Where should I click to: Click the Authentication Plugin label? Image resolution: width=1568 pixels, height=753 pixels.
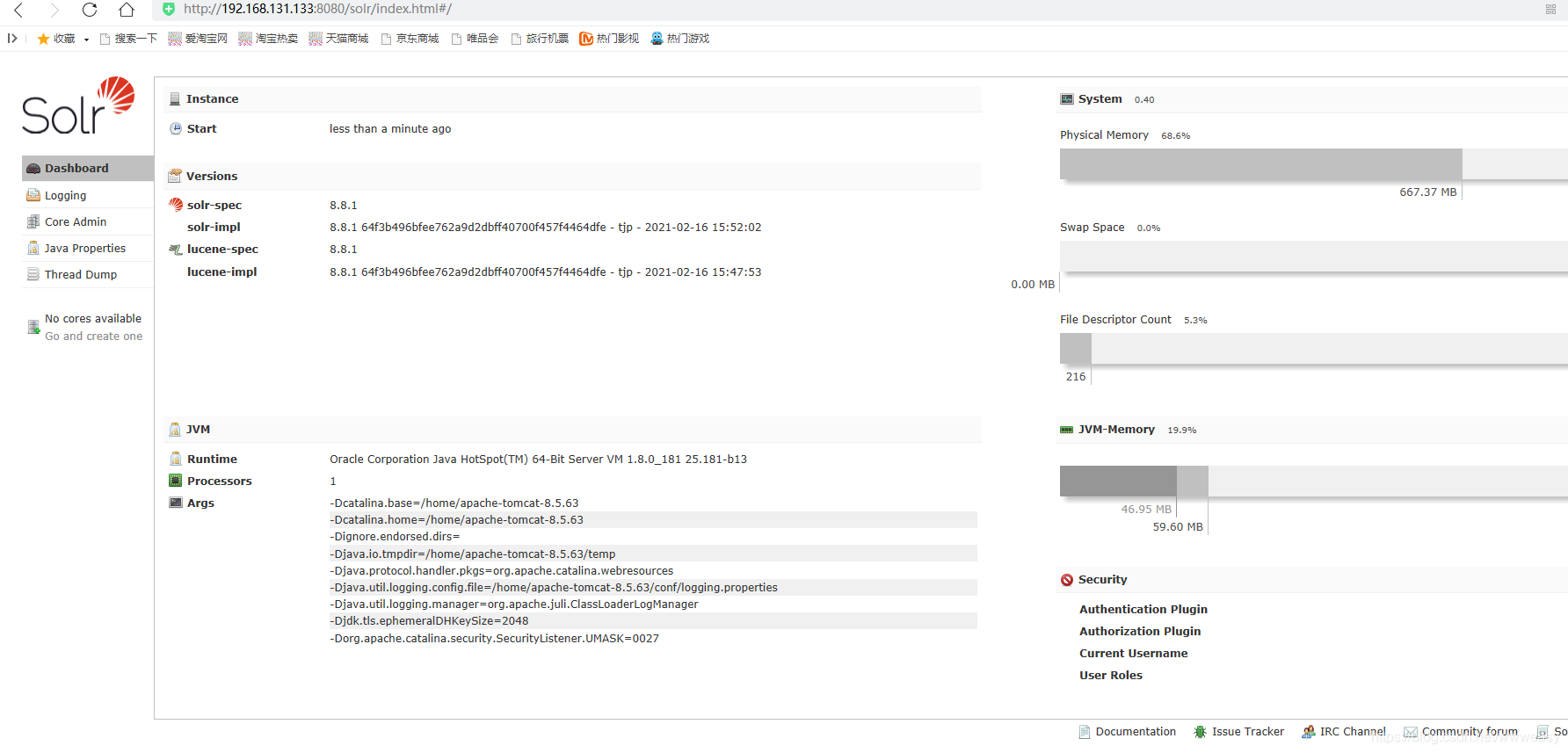1143,609
